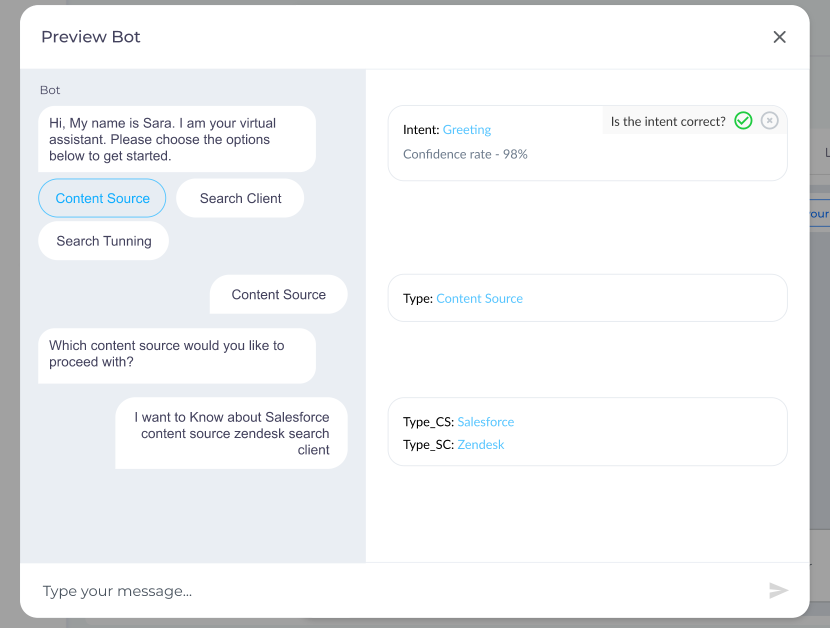Close the Preview Bot dialog

[779, 37]
